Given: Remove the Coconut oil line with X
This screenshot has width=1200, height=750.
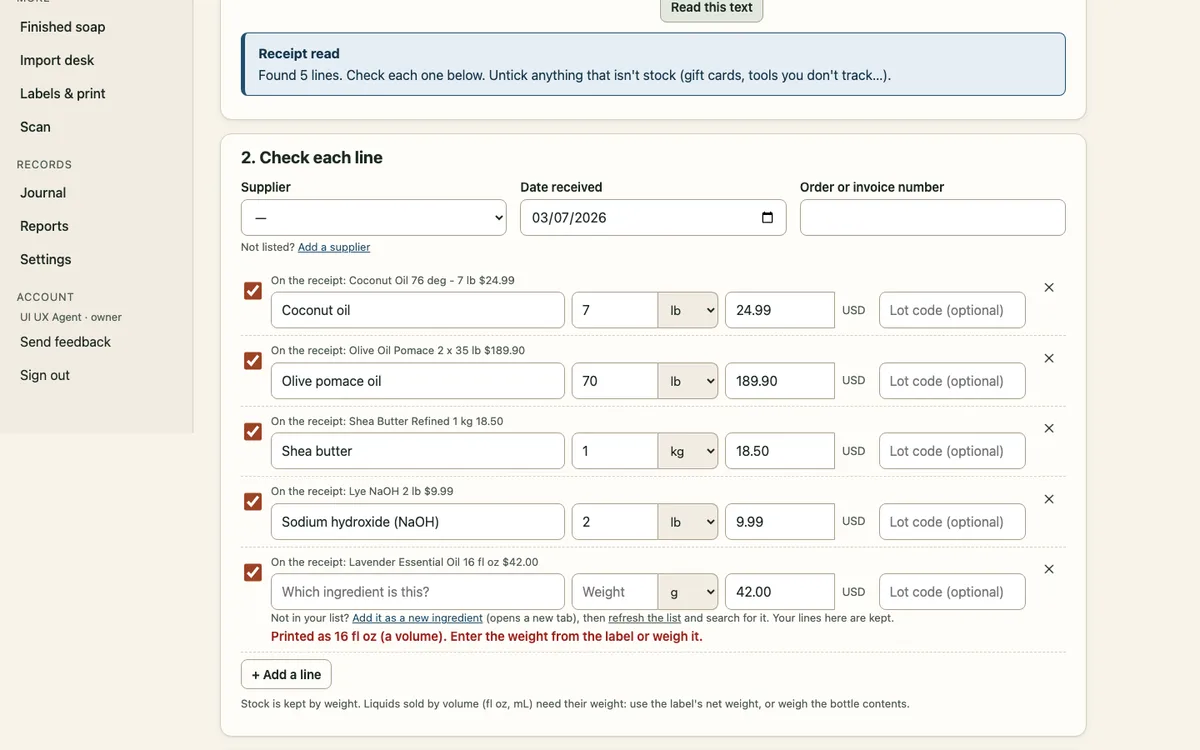Looking at the screenshot, I should click(x=1049, y=288).
